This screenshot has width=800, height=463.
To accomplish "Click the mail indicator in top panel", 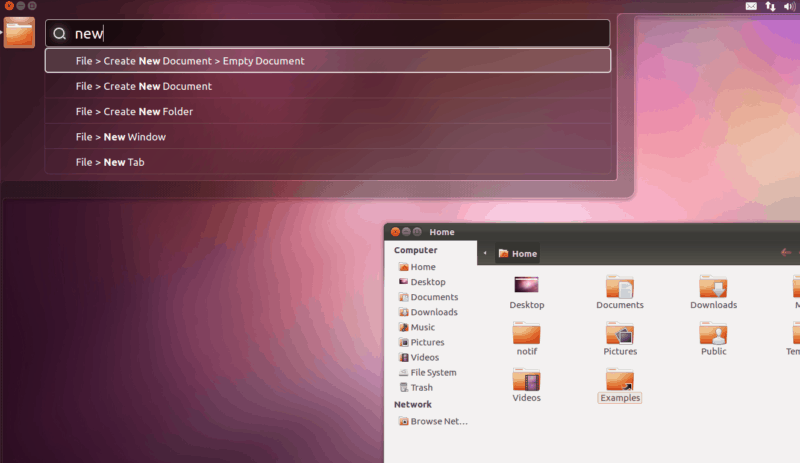I will [751, 6].
